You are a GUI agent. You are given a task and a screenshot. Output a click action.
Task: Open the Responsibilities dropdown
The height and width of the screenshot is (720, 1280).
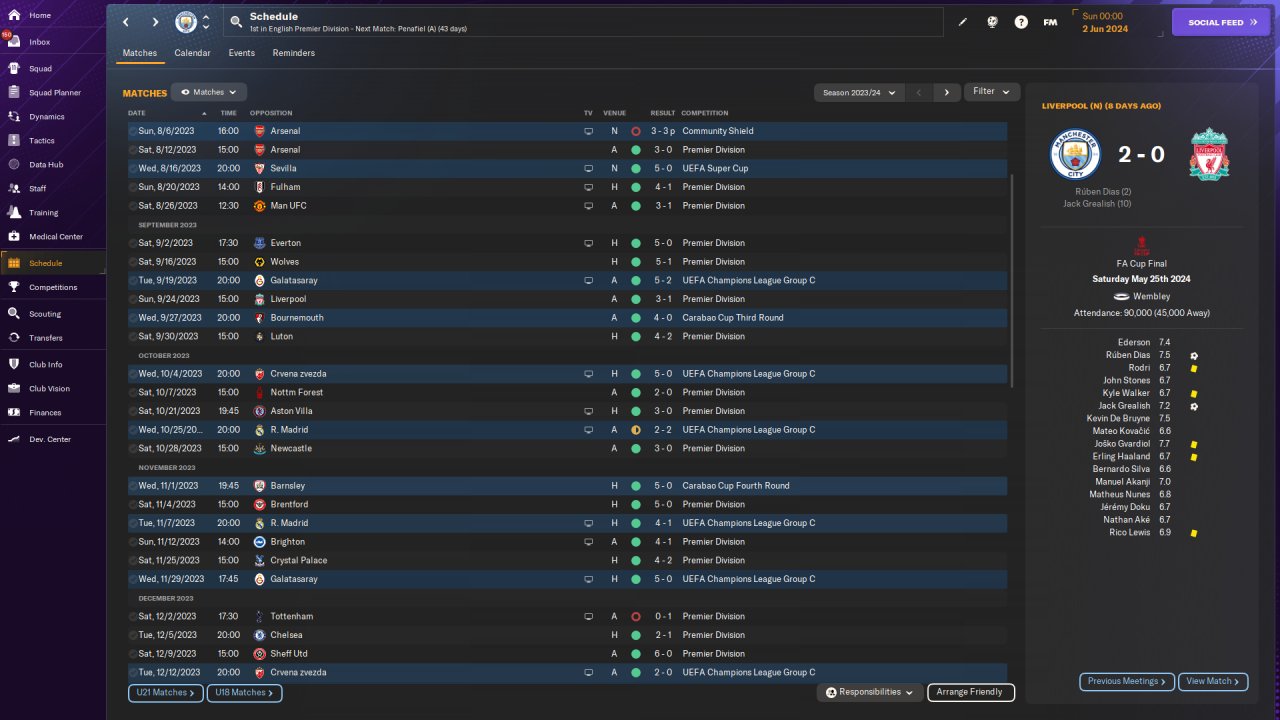click(869, 692)
